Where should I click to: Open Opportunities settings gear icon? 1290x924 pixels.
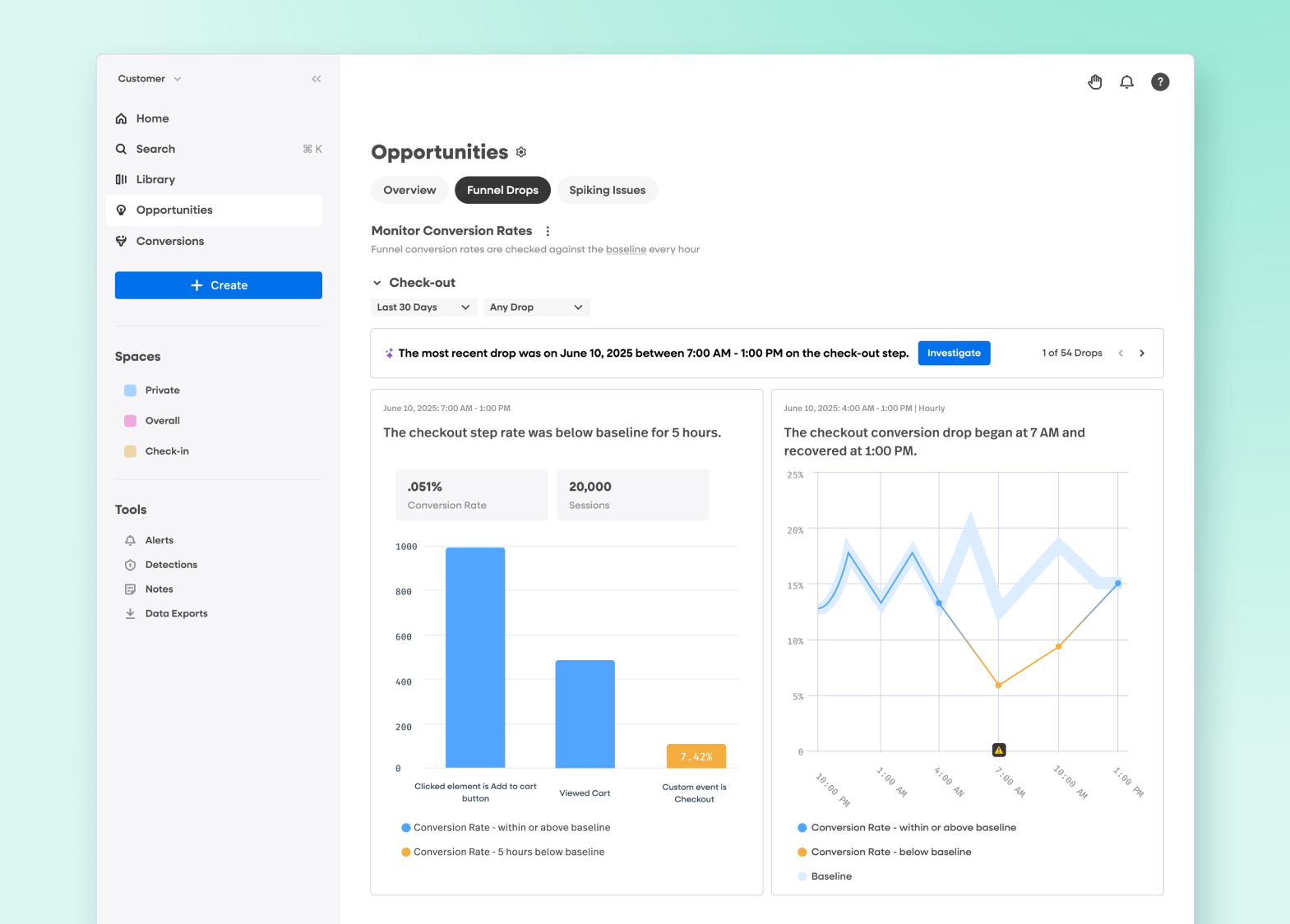521,152
